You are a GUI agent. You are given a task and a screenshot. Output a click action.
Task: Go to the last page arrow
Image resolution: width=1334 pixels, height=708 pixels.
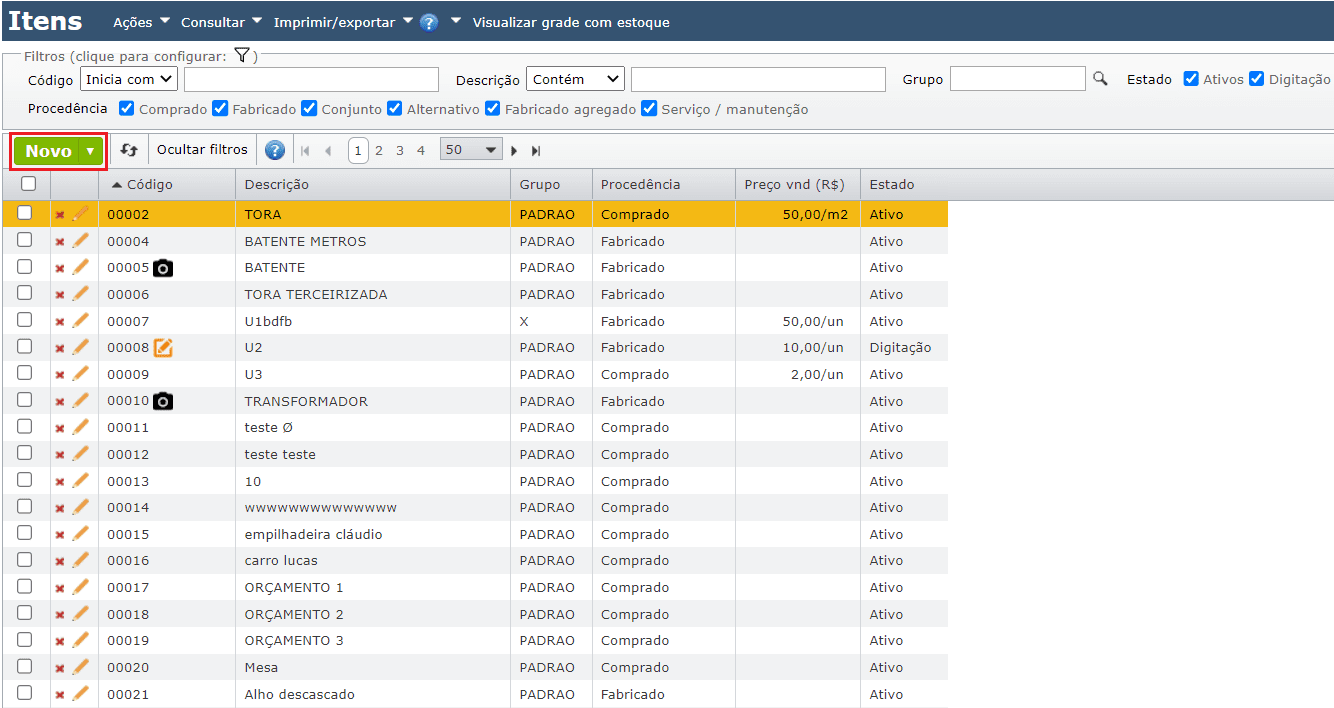536,151
